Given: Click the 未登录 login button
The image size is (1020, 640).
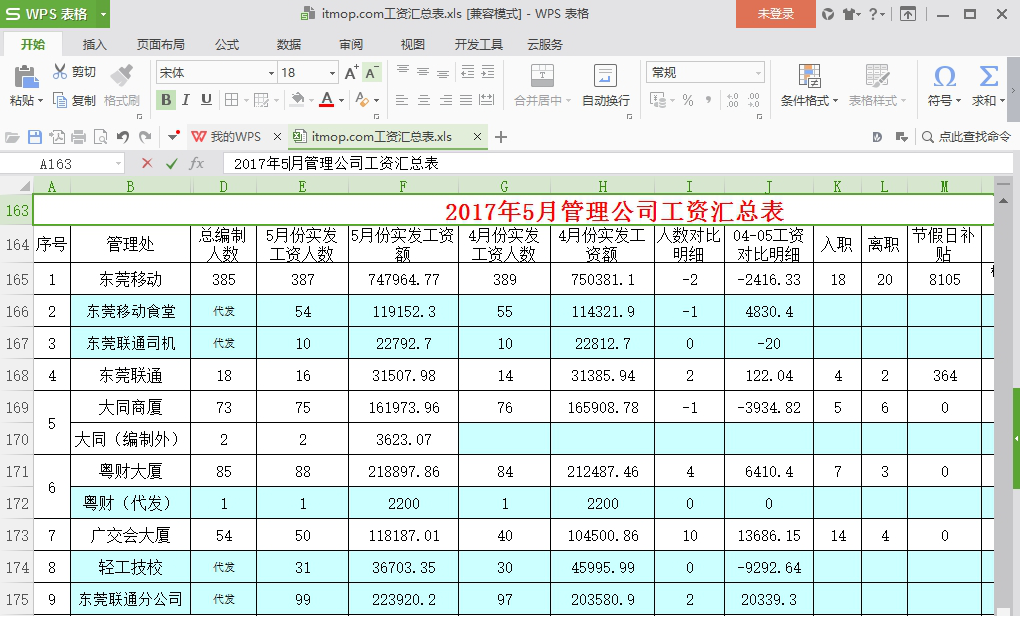Looking at the screenshot, I should [775, 14].
